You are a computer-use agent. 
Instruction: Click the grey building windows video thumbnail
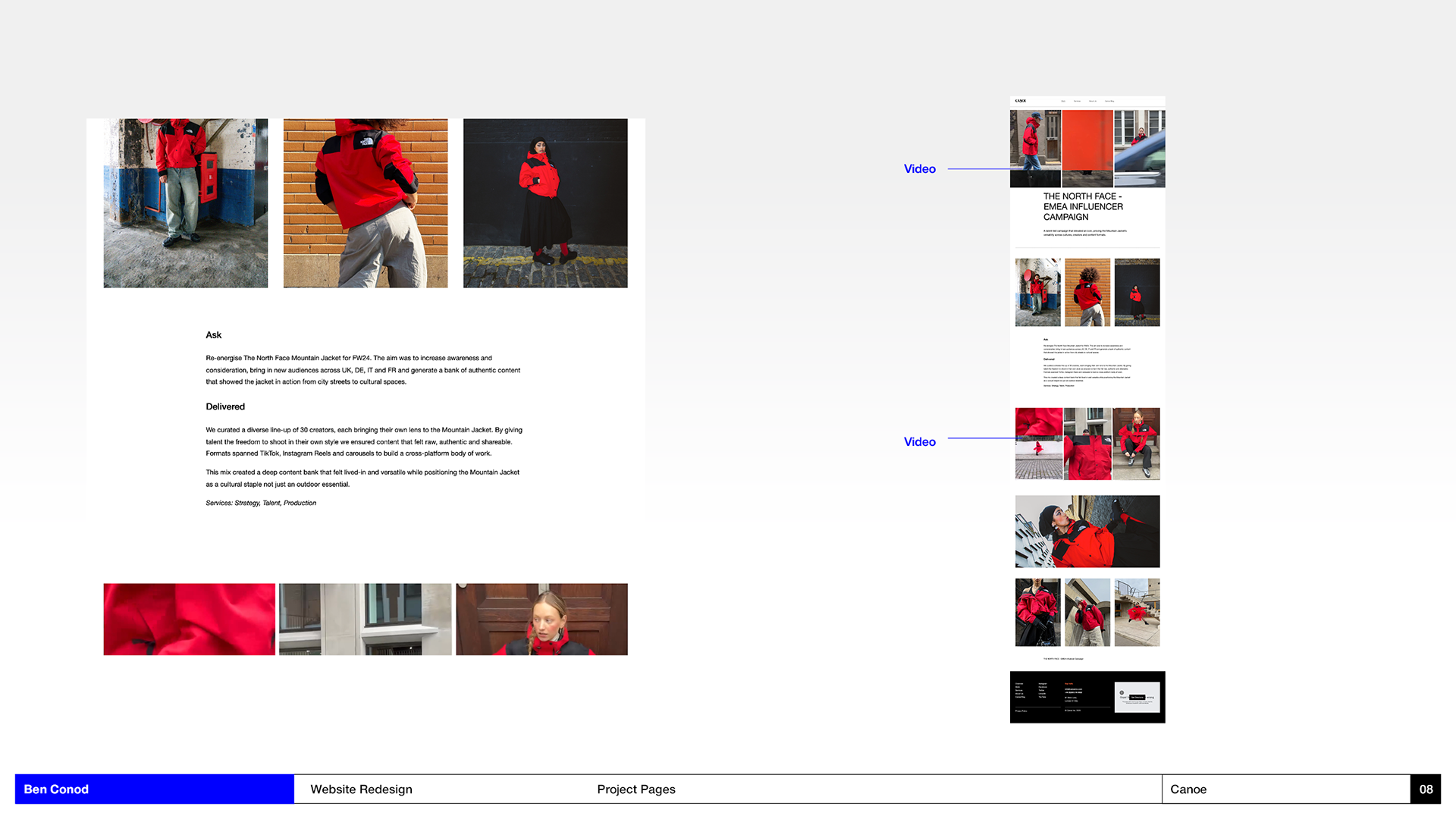click(365, 619)
